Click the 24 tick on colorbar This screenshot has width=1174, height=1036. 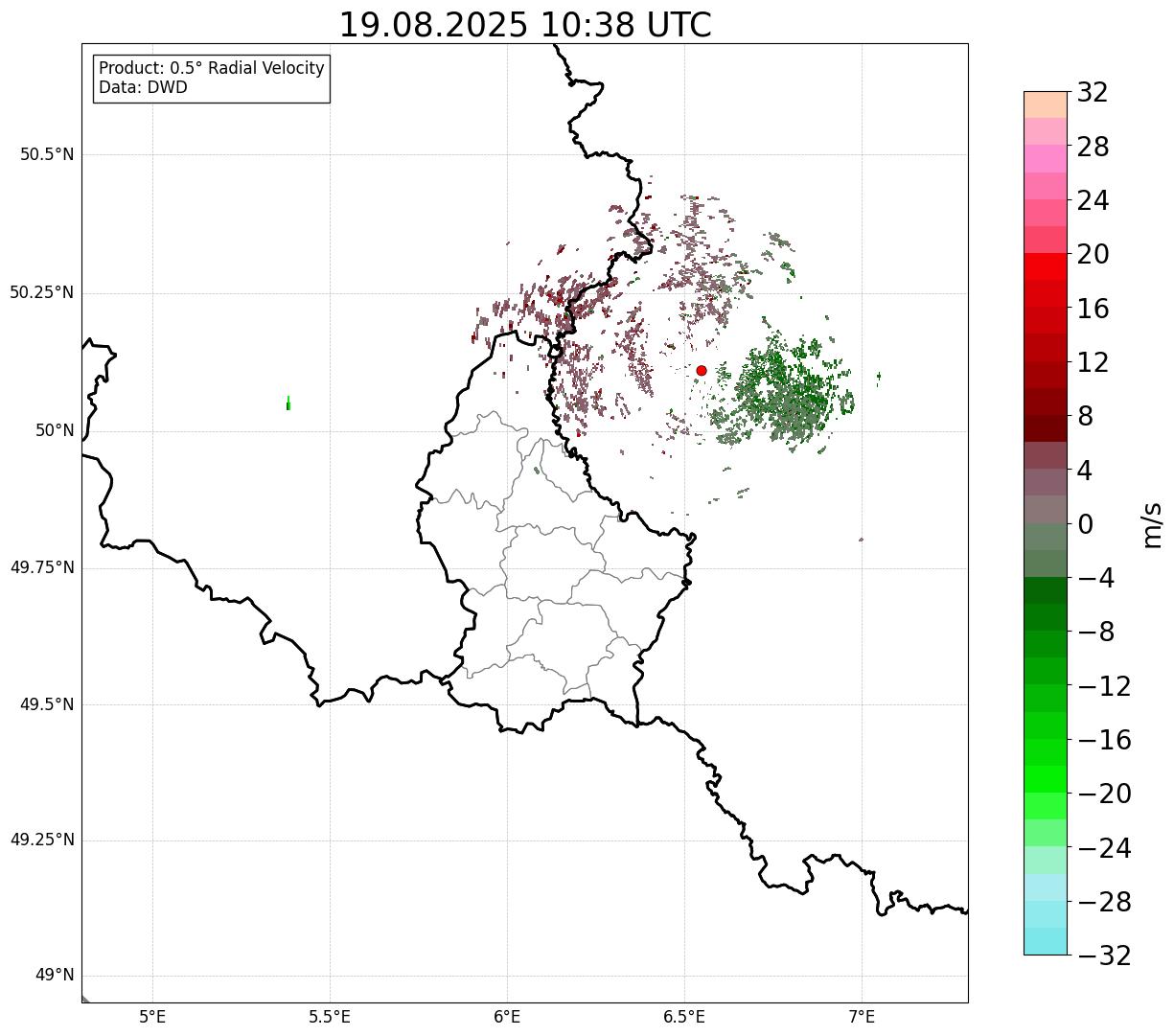pyautogui.click(x=1093, y=201)
